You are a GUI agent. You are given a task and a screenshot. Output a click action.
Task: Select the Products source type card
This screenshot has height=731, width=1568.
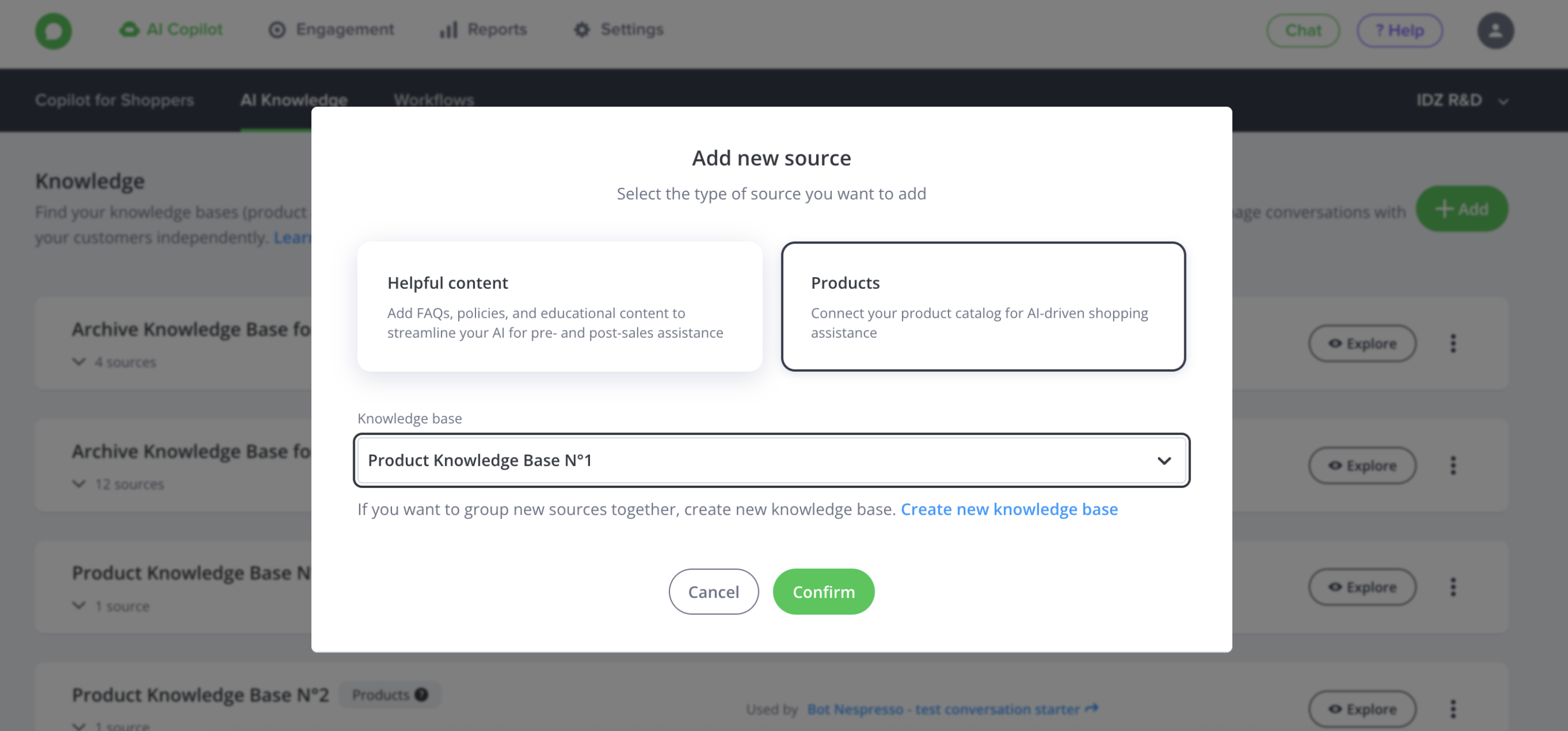[983, 307]
